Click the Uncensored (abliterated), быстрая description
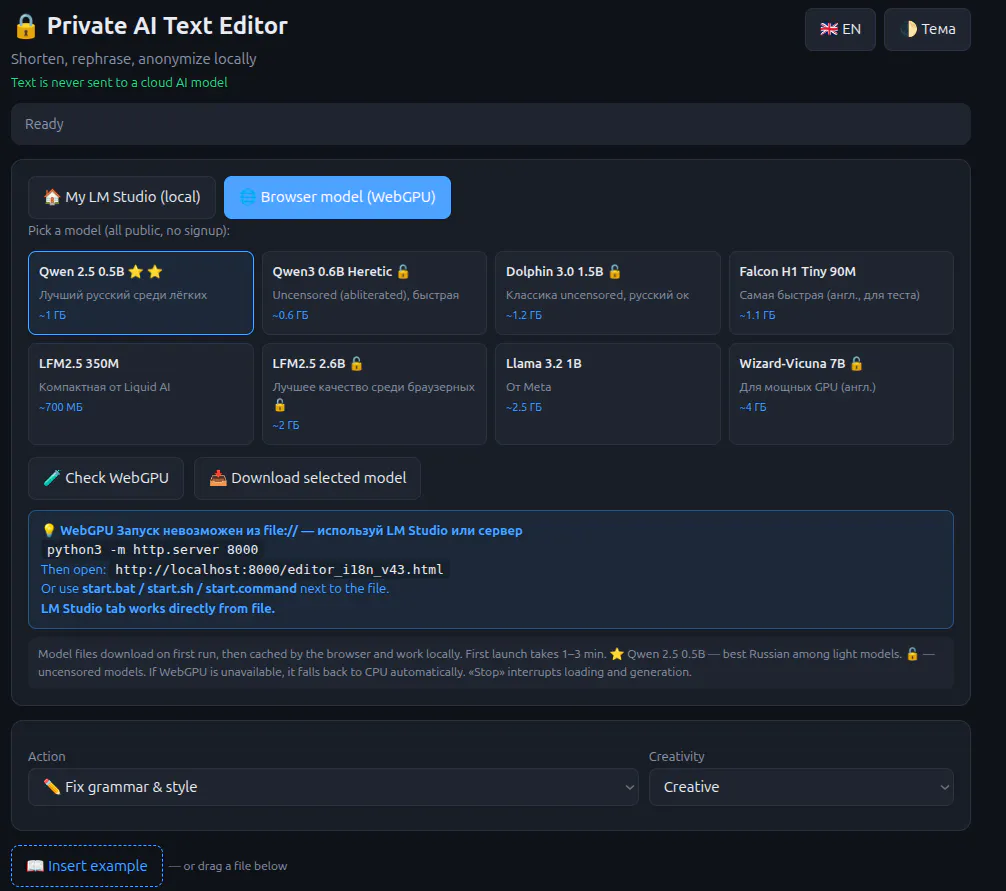 [x=366, y=295]
